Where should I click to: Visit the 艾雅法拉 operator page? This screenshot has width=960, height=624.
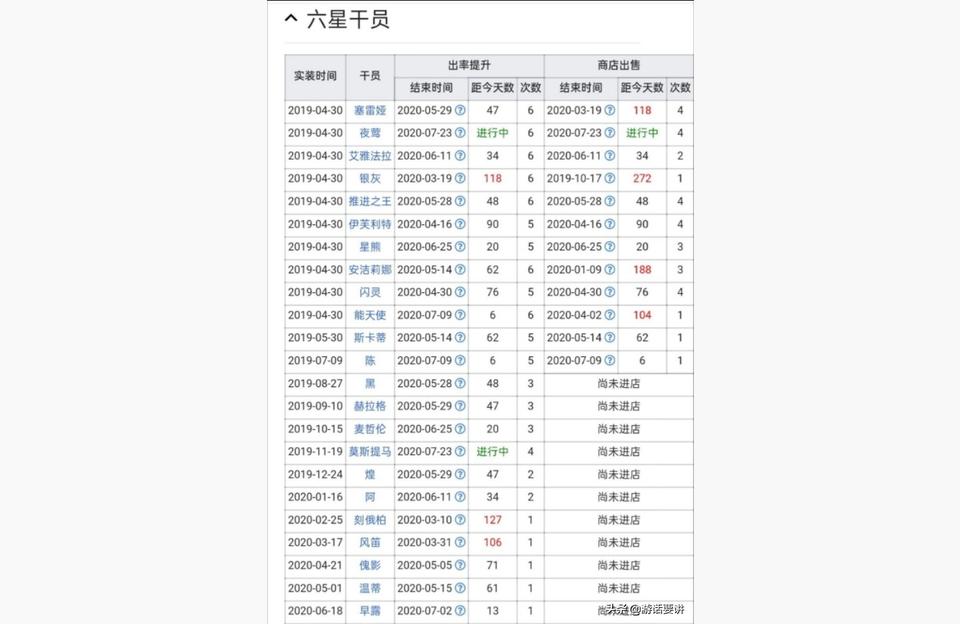pyautogui.click(x=370, y=156)
